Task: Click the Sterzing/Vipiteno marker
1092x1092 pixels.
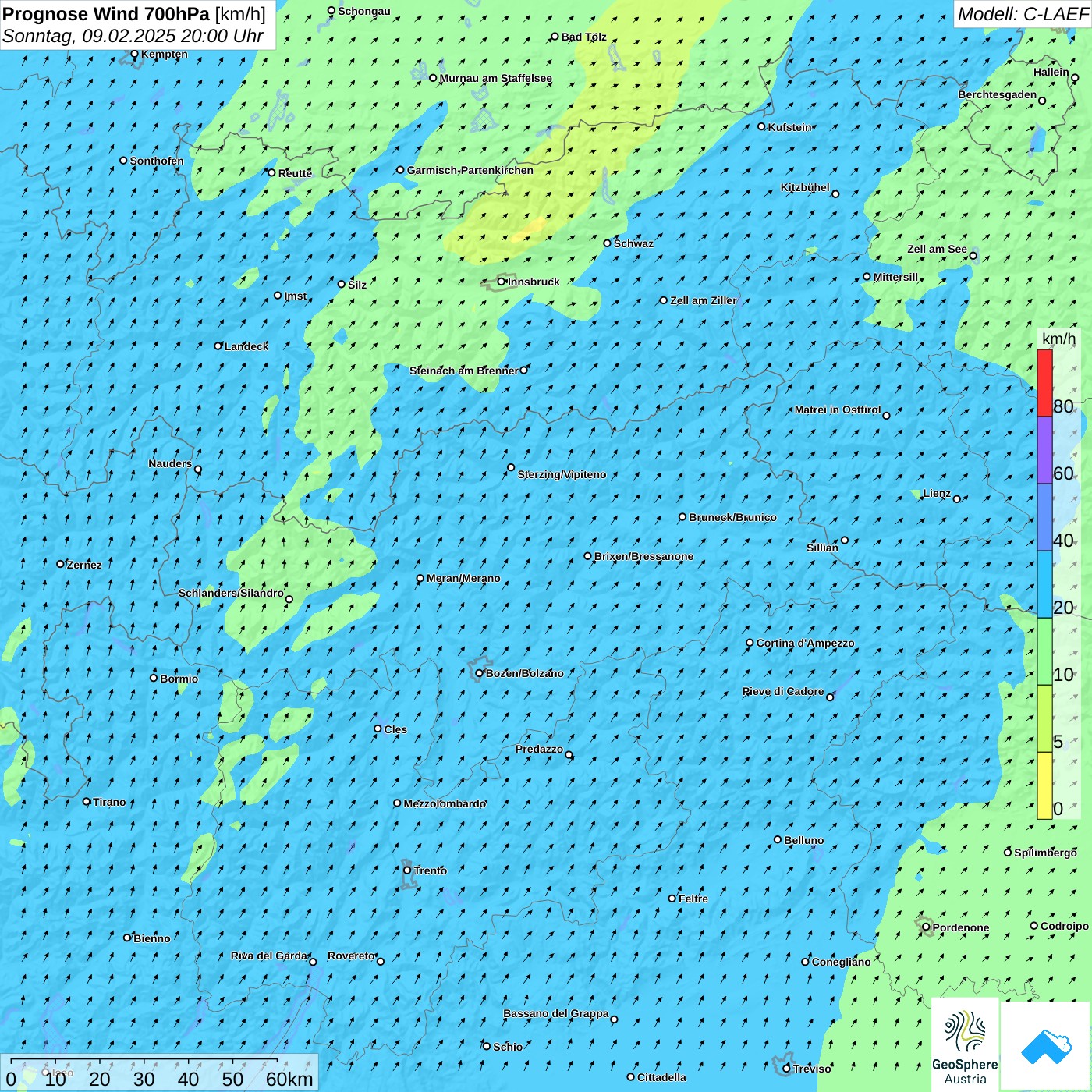Action: [511, 467]
